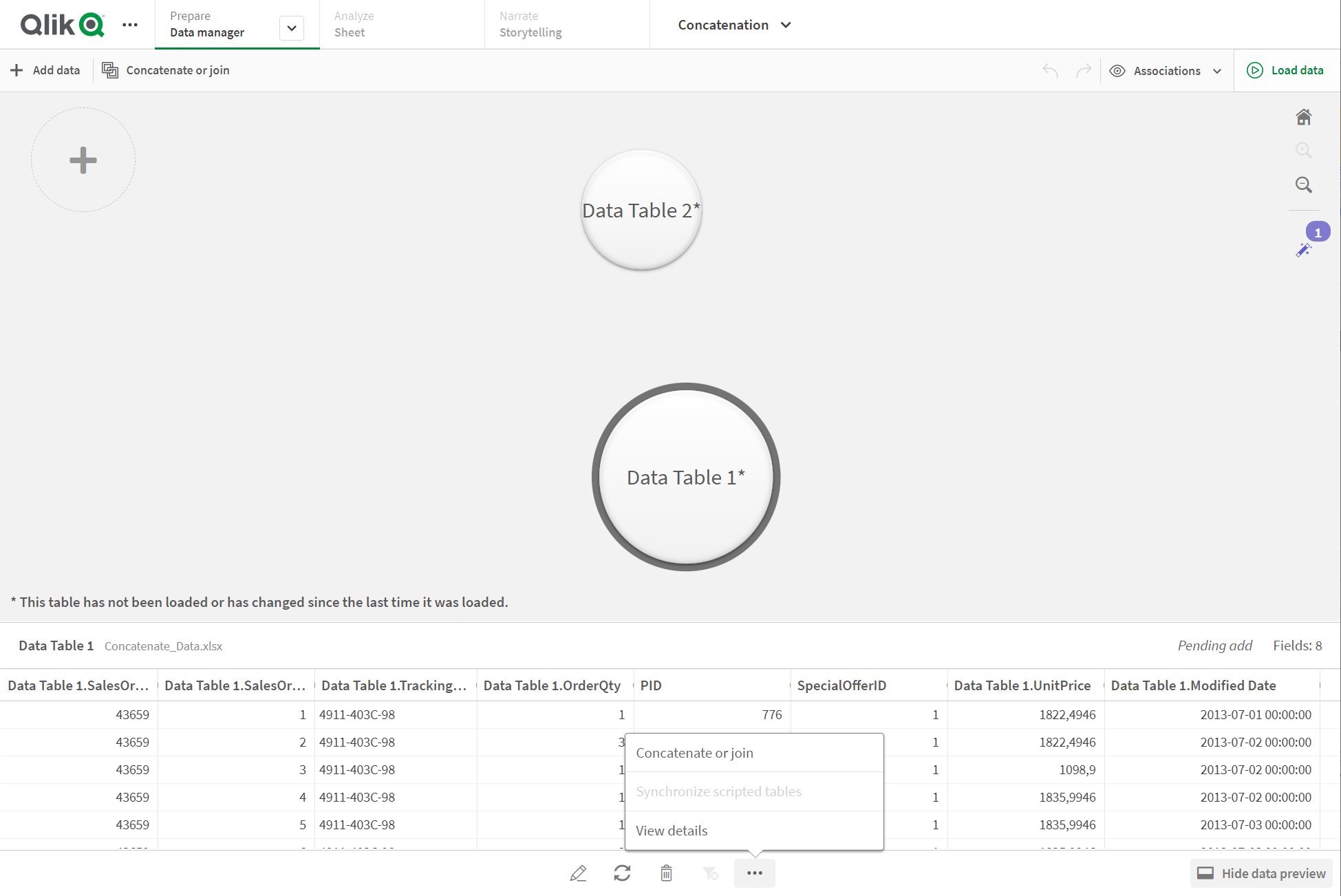Click the refresh/sync icon at bottom
1341x896 pixels.
(x=622, y=873)
